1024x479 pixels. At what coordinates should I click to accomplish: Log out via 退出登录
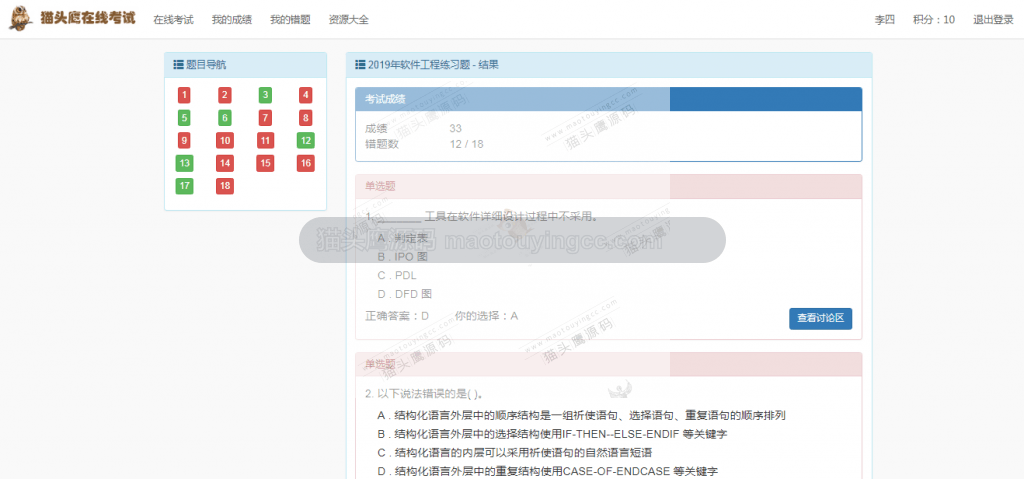pyautogui.click(x=993, y=20)
